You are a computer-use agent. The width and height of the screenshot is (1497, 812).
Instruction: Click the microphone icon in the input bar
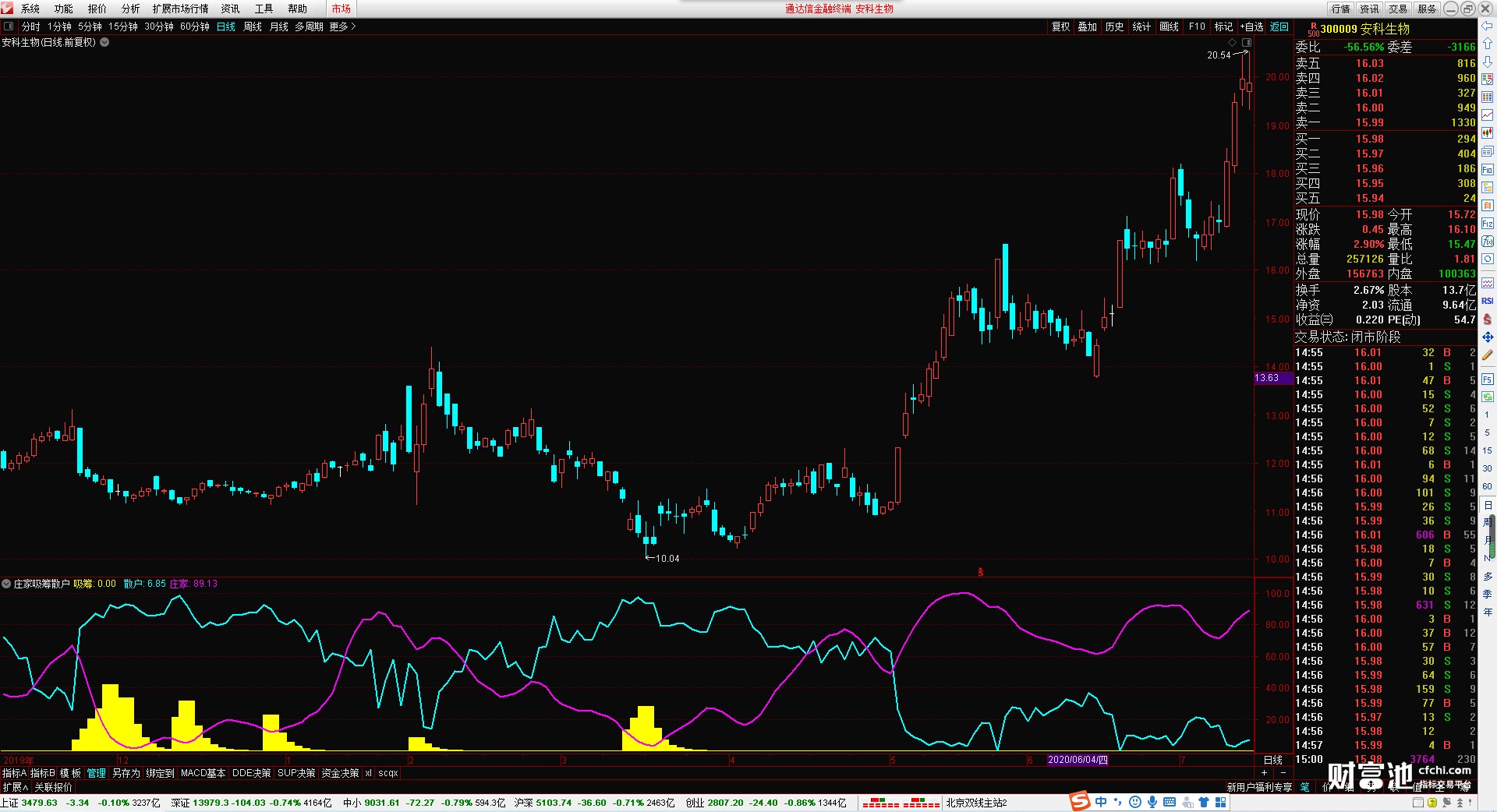1152,802
